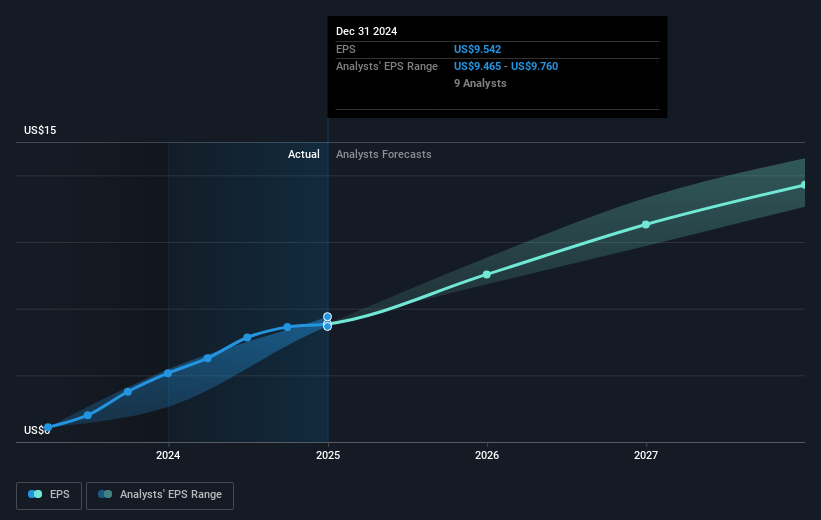The height and width of the screenshot is (520, 821).
Task: Click the tooltip range US$9.465 - US$9.760
Action: point(506,67)
